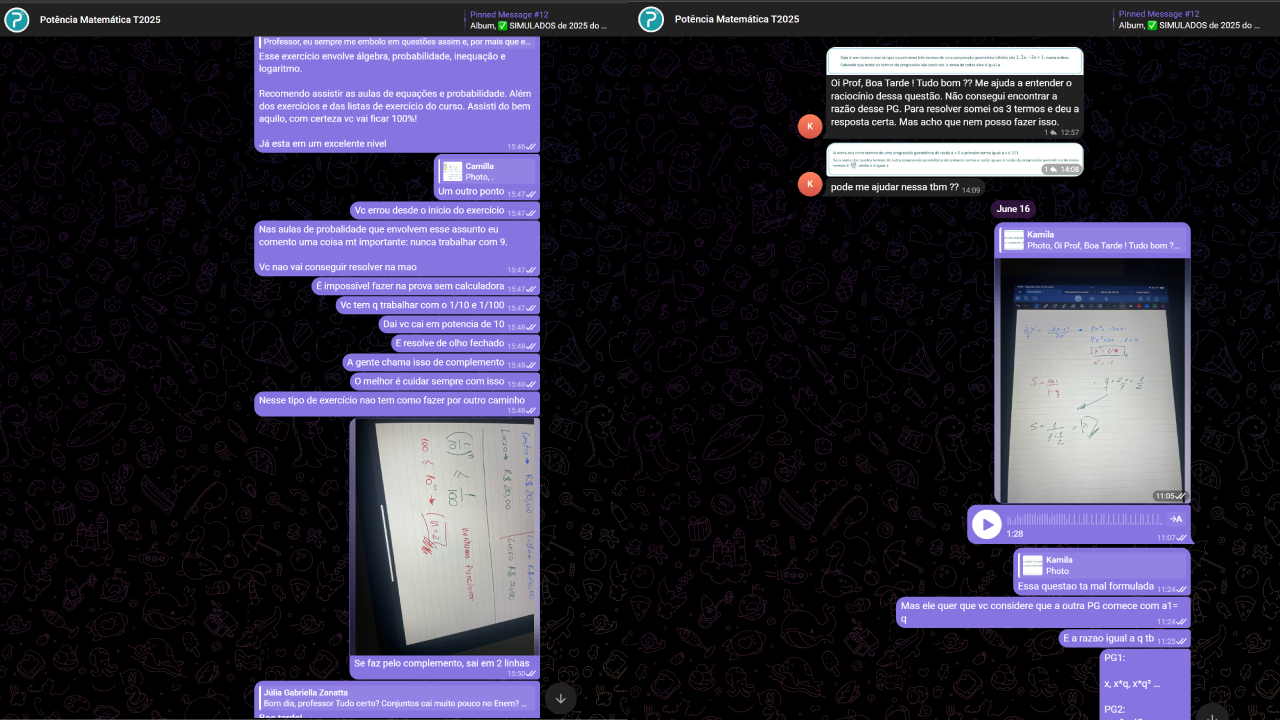Go to the quoted 'Camilla Photo' reply
The height and width of the screenshot is (720, 1280).
coord(487,171)
